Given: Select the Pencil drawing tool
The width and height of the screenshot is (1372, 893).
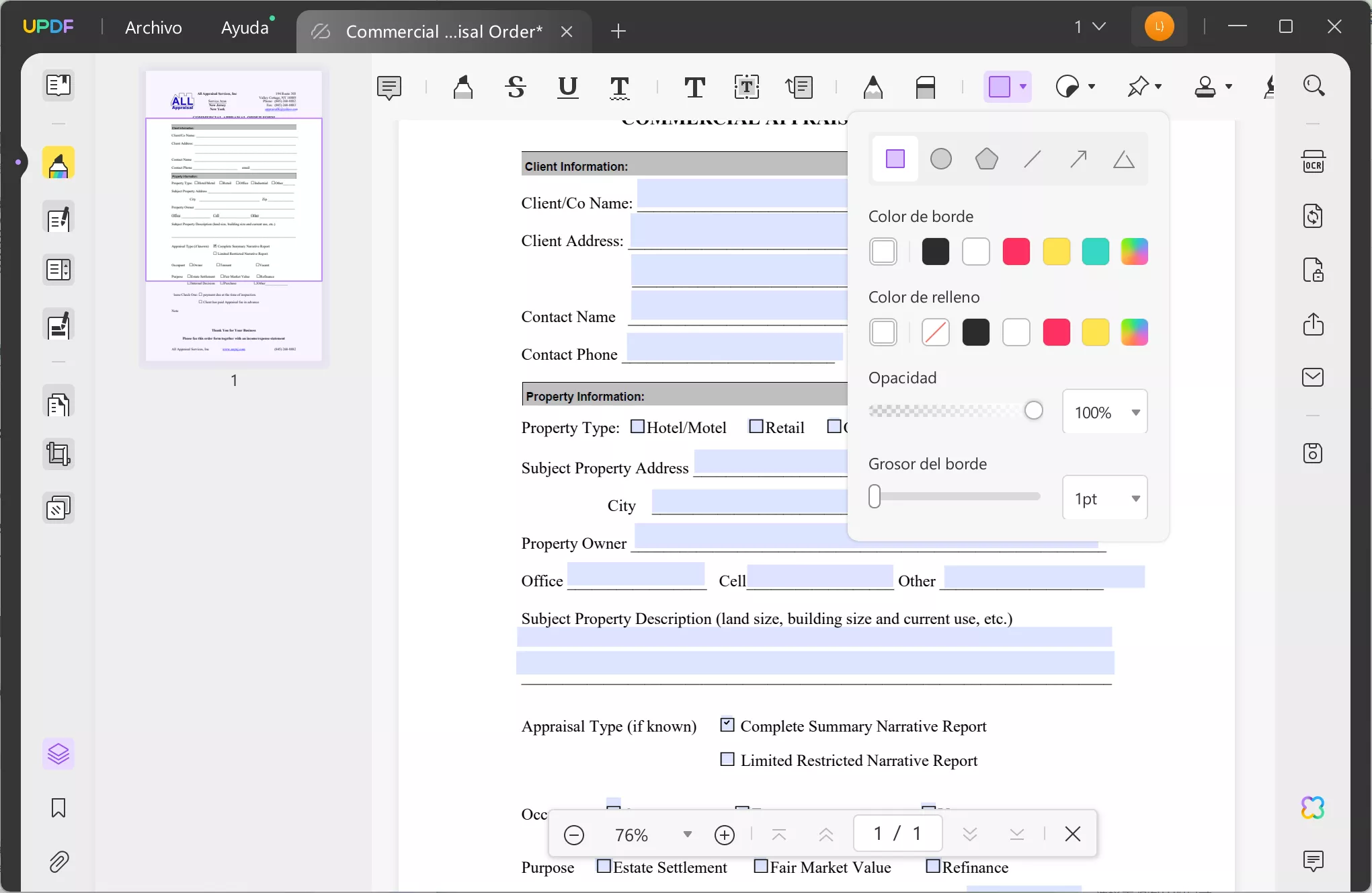Looking at the screenshot, I should [x=873, y=87].
